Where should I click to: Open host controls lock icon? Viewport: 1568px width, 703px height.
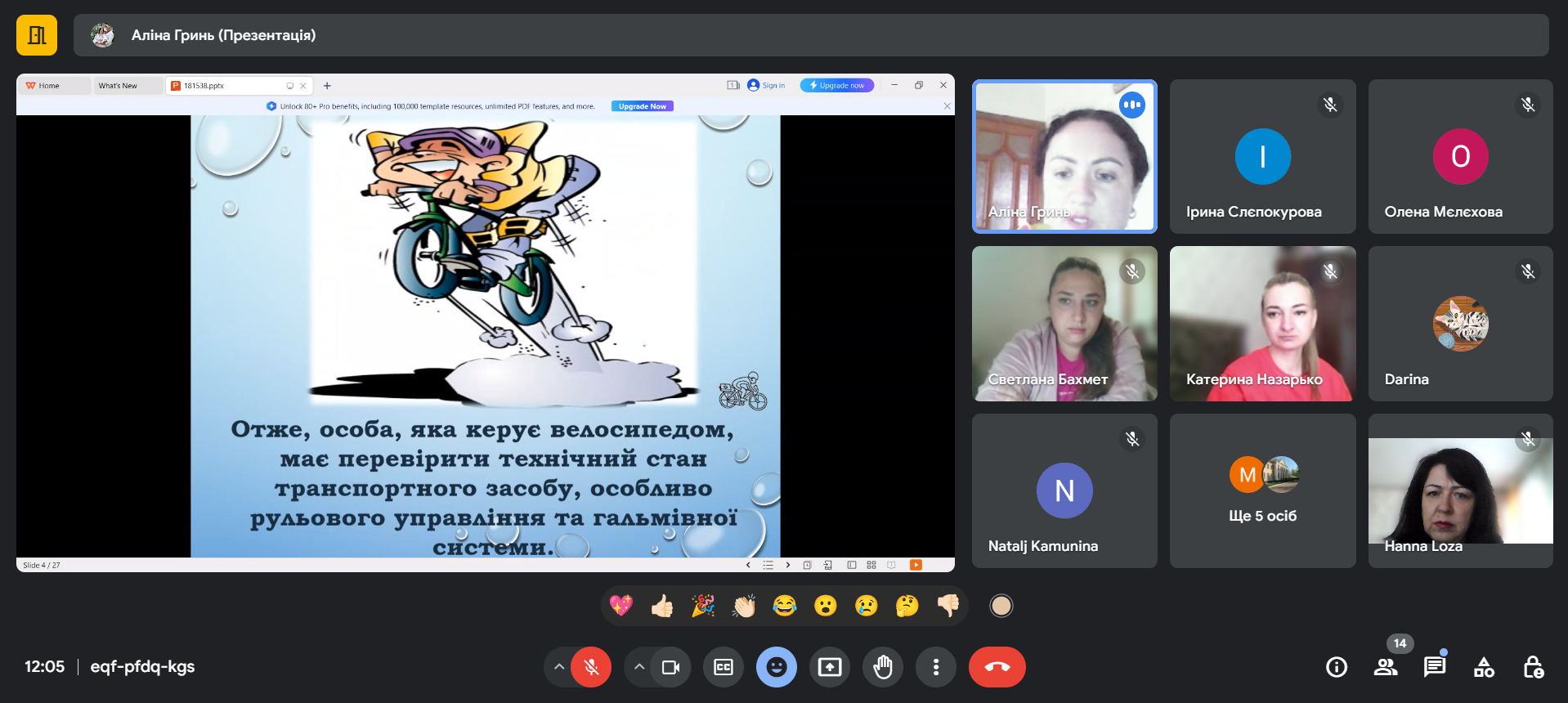[x=1533, y=667]
